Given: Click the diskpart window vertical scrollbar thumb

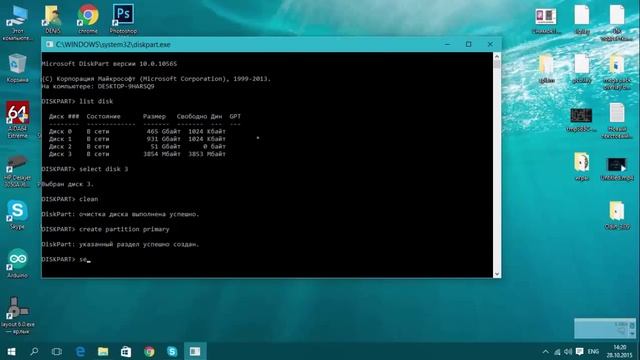Looking at the screenshot, I should click(497, 64).
